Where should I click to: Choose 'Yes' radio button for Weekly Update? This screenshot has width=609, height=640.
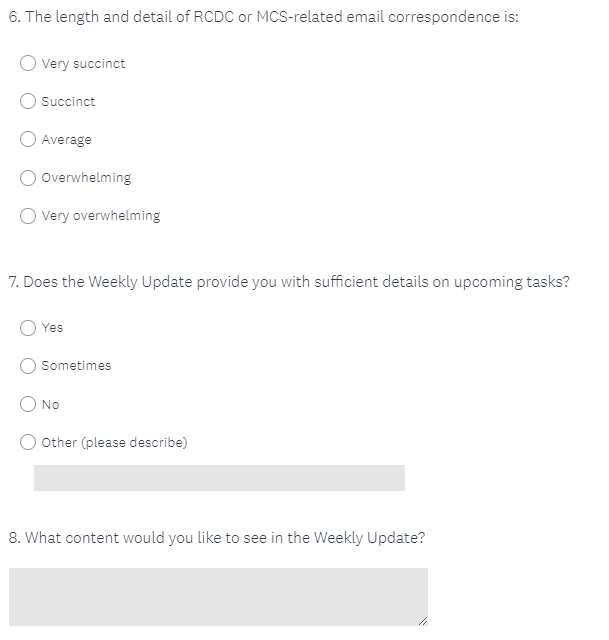(x=29, y=327)
